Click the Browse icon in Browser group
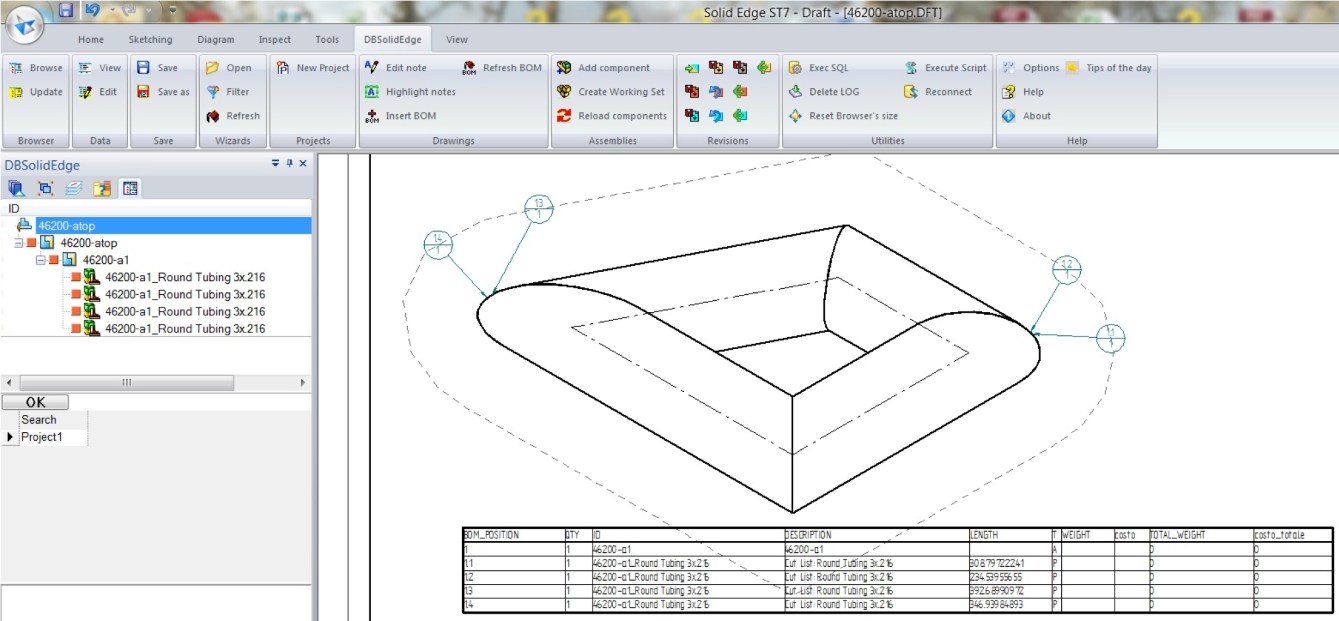Screen dimensions: 1339x621 click(16, 68)
